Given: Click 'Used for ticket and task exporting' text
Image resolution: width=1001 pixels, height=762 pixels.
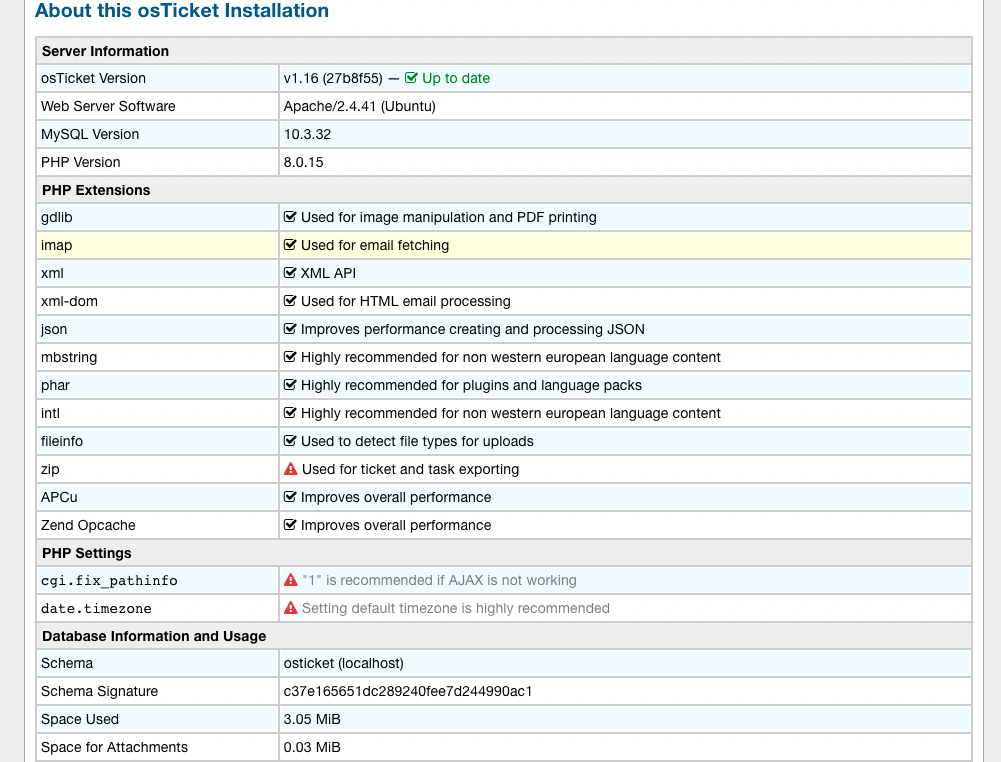Looking at the screenshot, I should (410, 470).
